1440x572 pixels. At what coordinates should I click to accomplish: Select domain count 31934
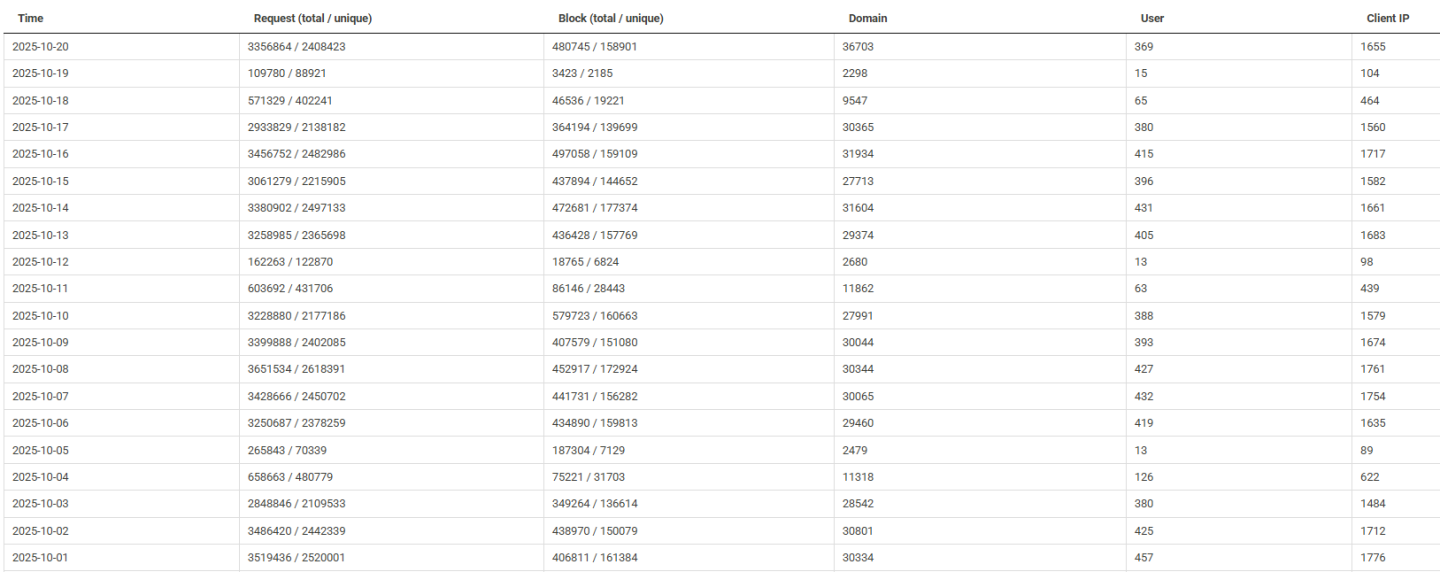(859, 154)
